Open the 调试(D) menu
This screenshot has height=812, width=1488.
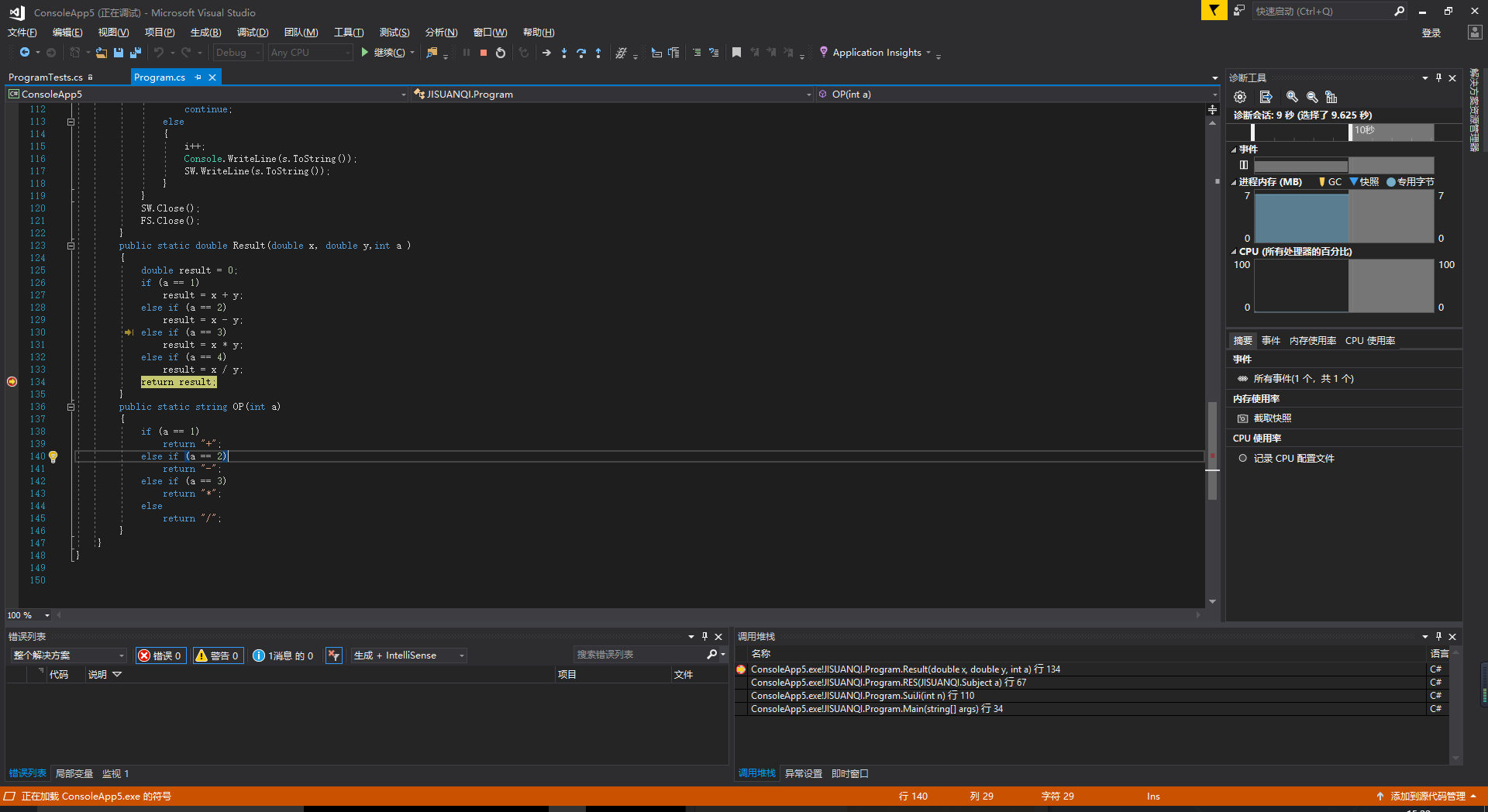pos(252,33)
